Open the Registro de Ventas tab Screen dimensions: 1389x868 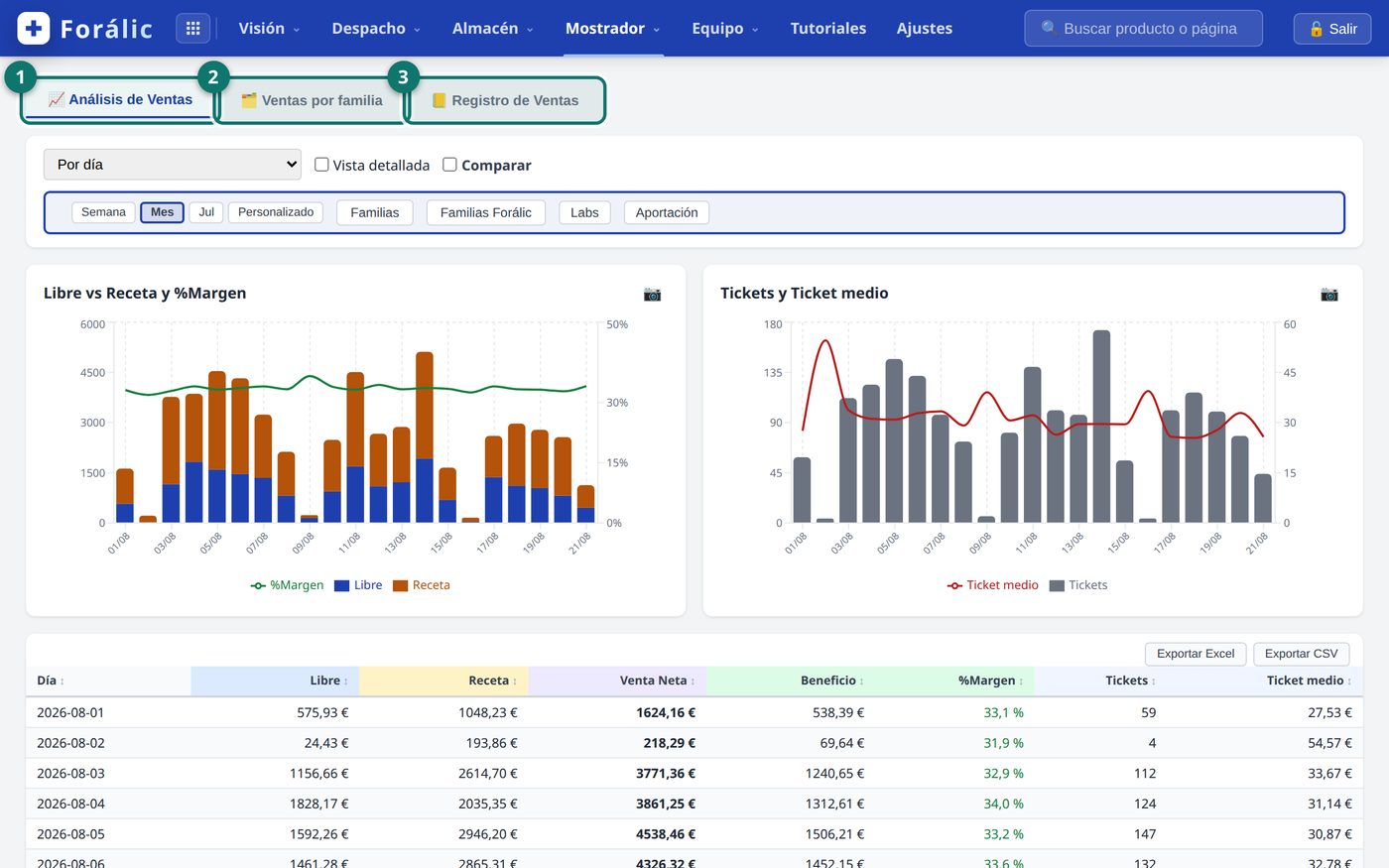click(505, 100)
